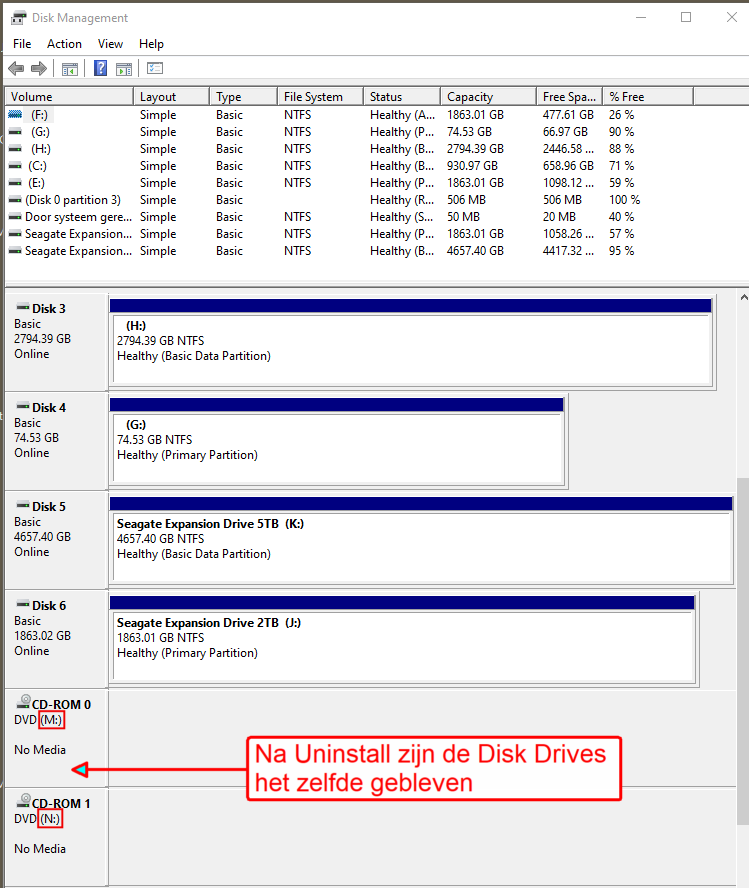Click the % Free column header
The image size is (749, 888).
648,97
